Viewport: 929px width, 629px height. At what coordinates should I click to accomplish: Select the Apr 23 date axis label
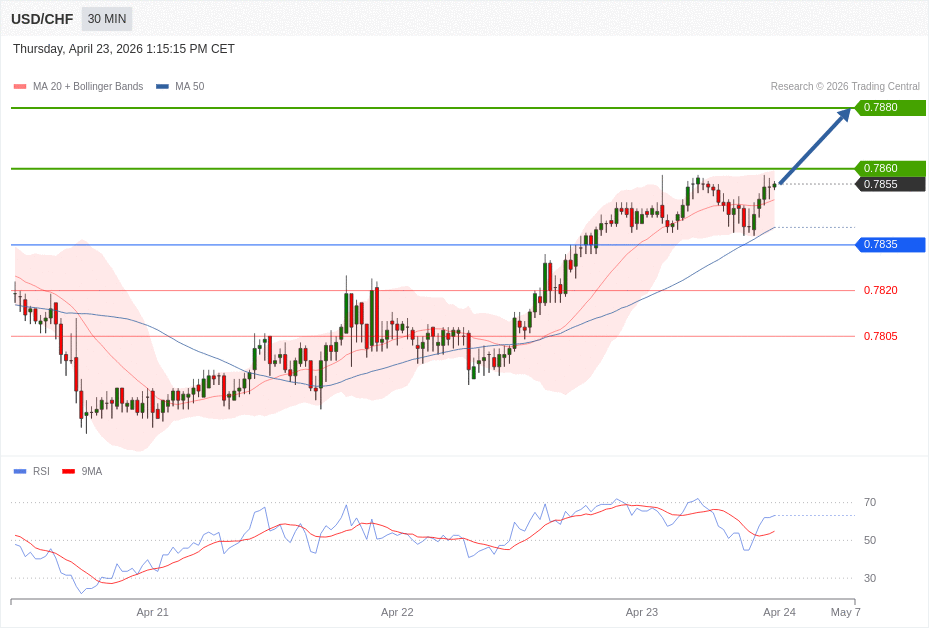tap(641, 612)
